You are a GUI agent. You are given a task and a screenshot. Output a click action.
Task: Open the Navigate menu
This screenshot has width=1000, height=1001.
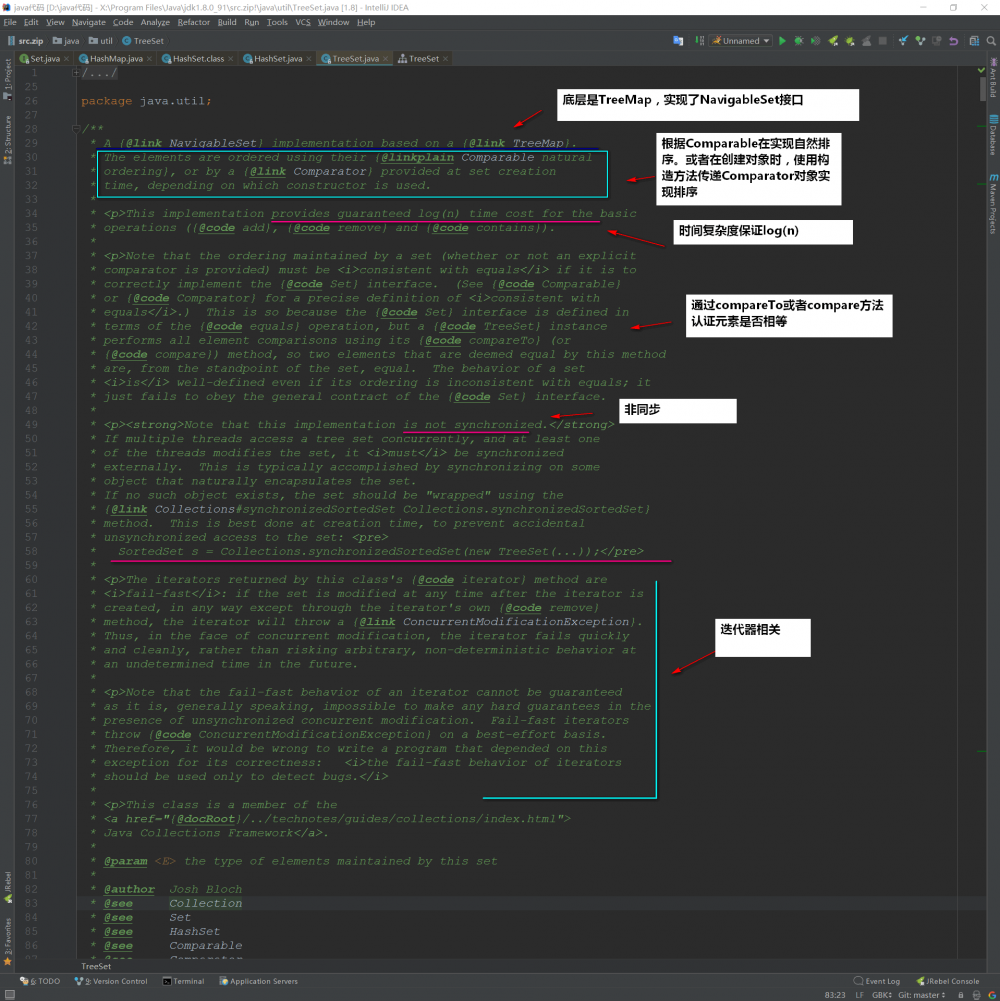point(89,22)
